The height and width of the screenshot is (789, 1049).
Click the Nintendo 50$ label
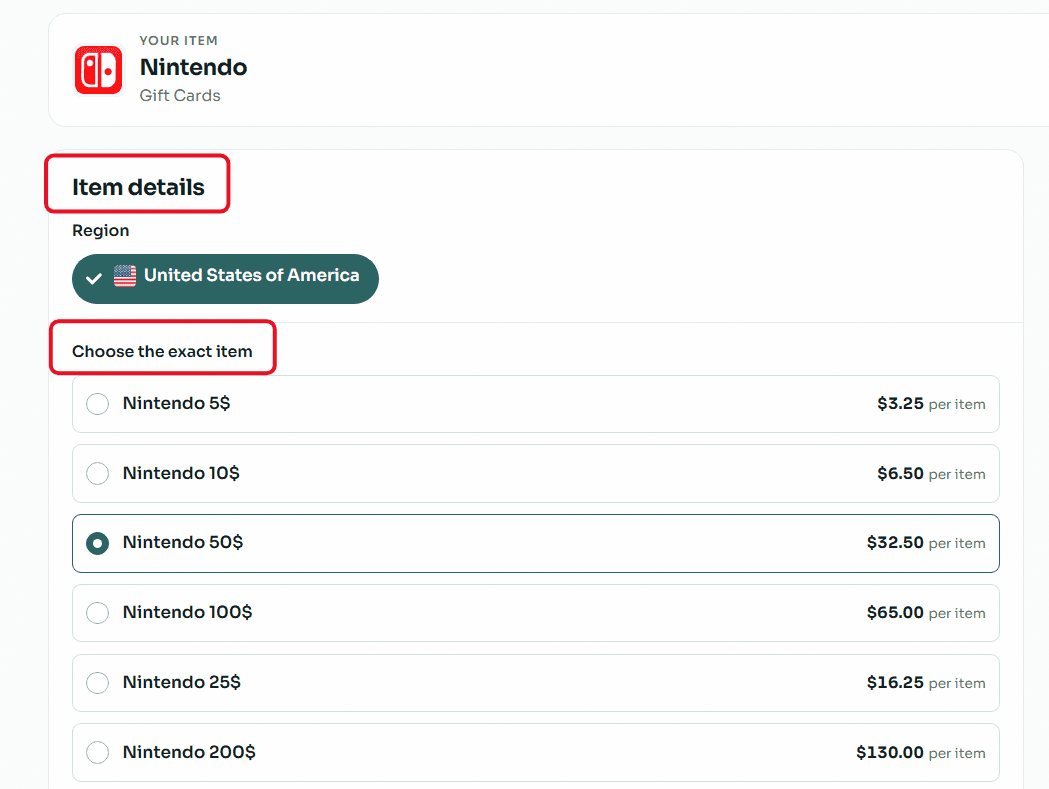183,542
